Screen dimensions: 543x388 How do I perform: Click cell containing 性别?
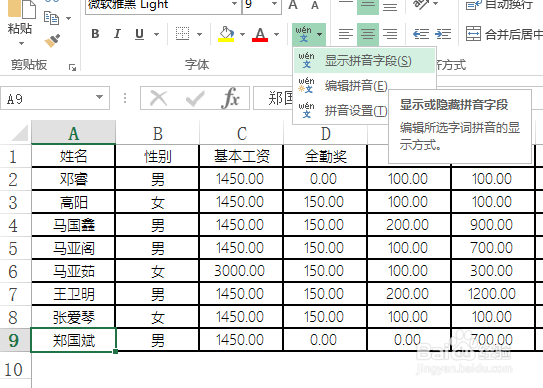[158, 156]
